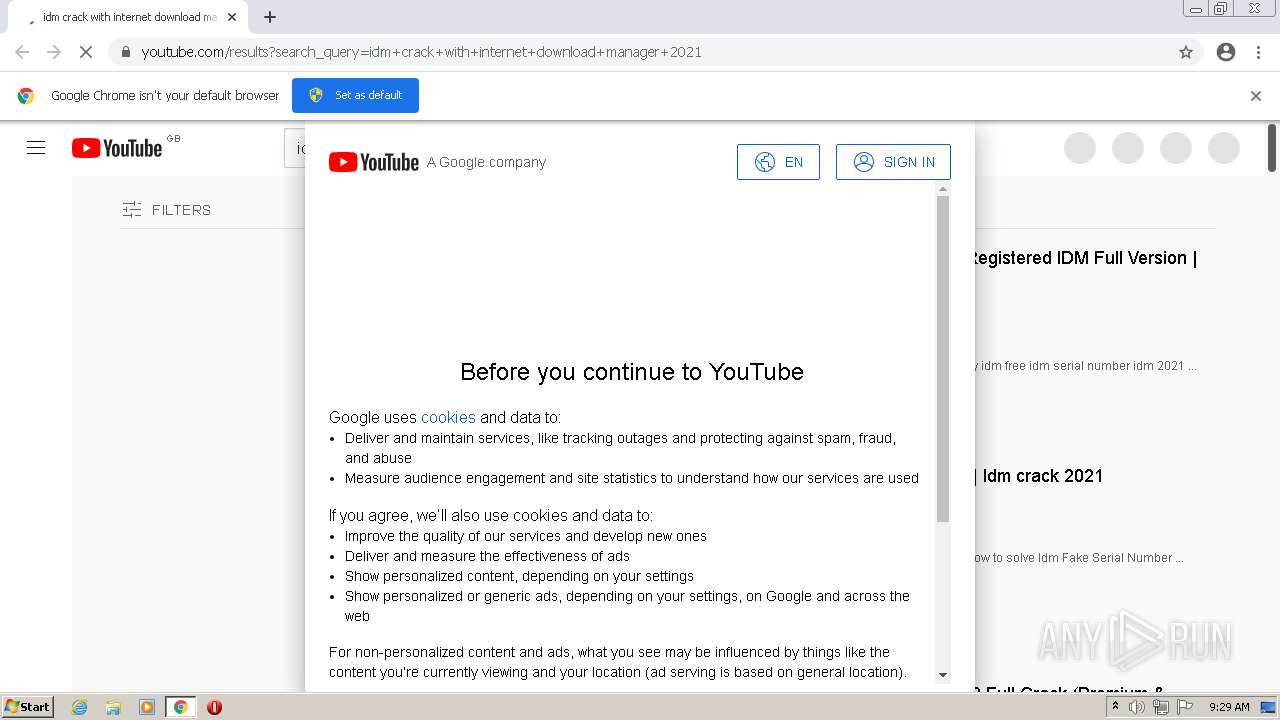Open language selector EN button
Viewport: 1280px width, 720px height.
778,162
